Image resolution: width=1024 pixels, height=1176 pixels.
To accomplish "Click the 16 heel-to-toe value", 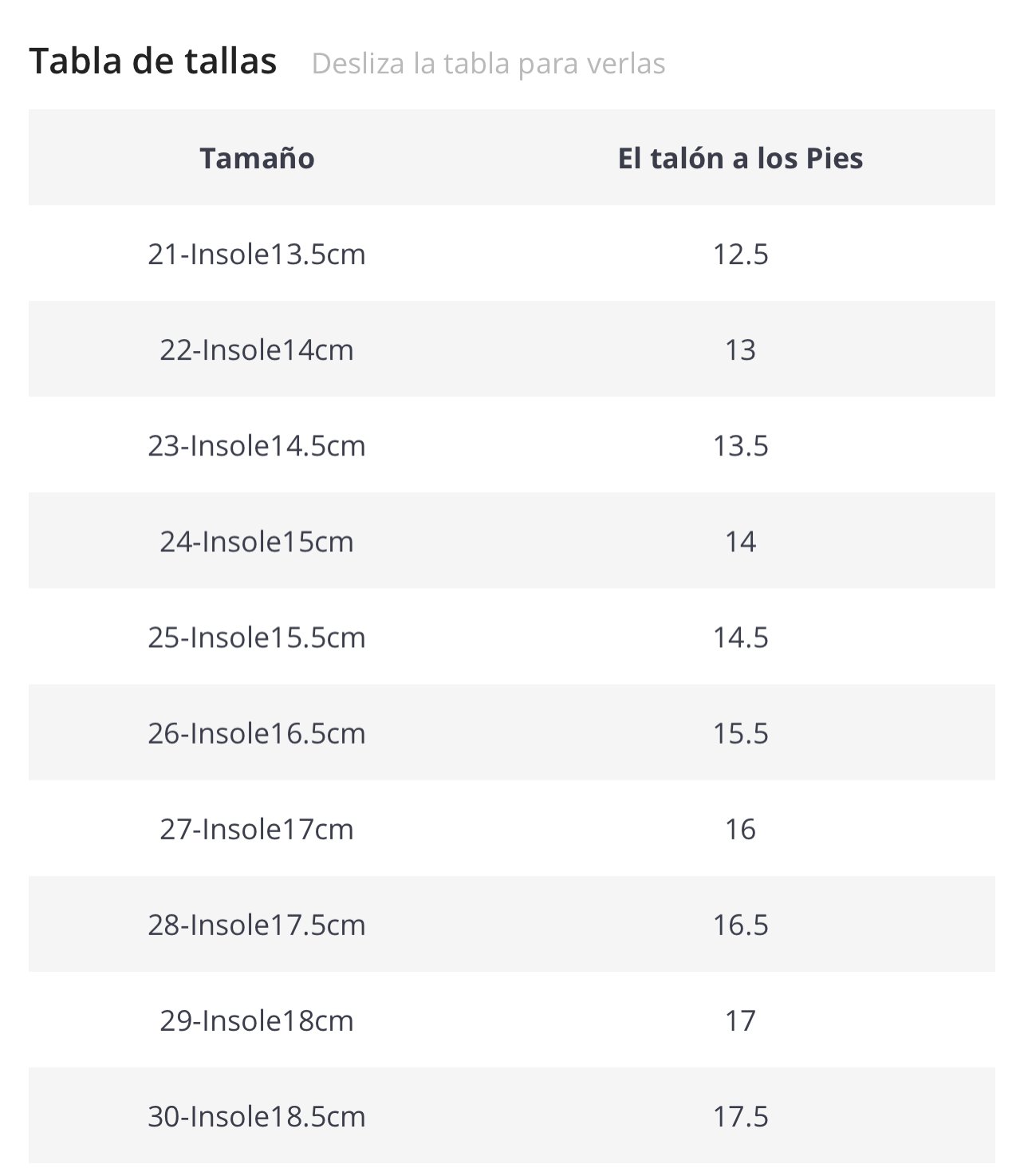I will coord(740,829).
